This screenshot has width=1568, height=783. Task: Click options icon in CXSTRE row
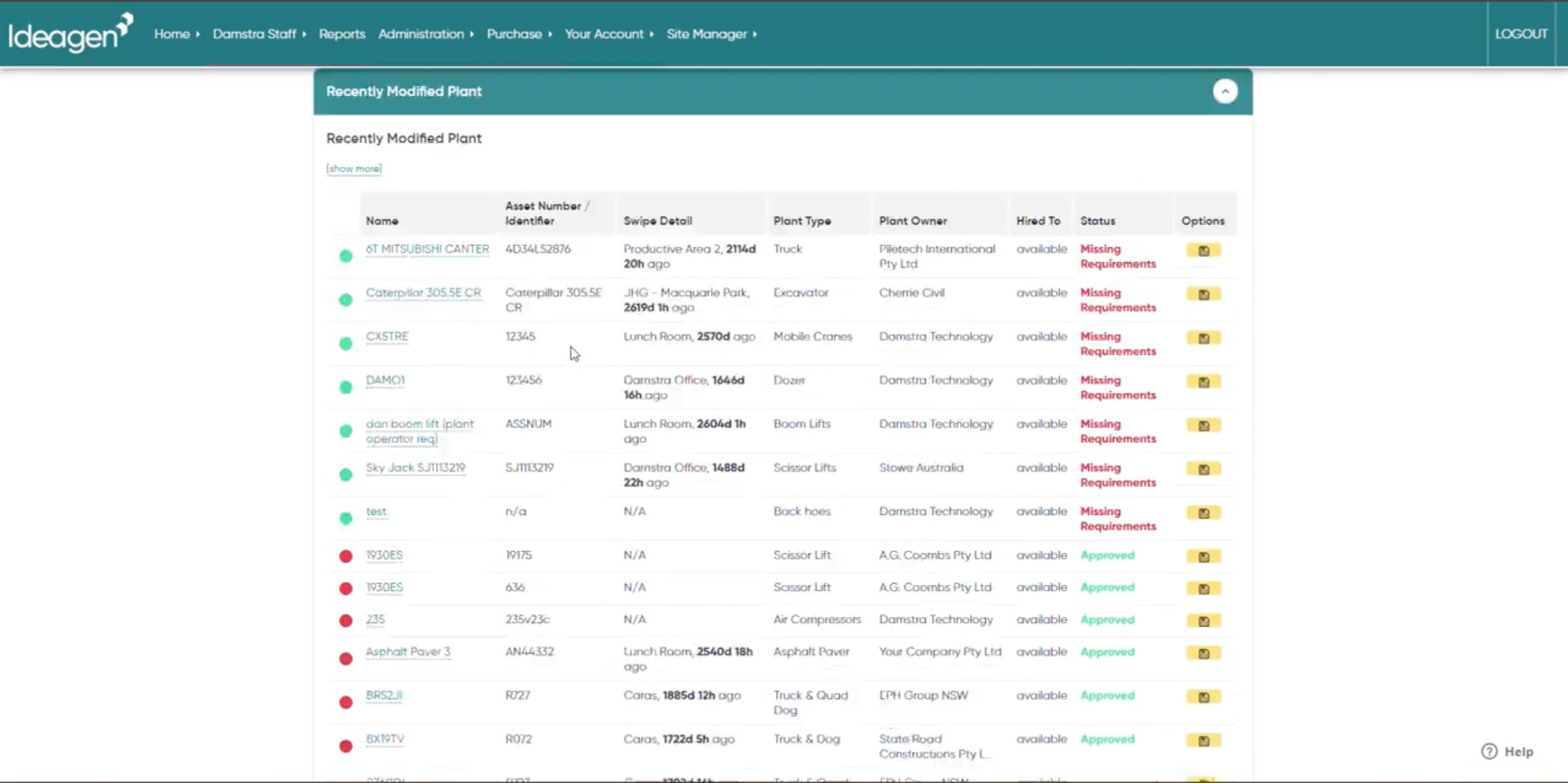(x=1203, y=338)
